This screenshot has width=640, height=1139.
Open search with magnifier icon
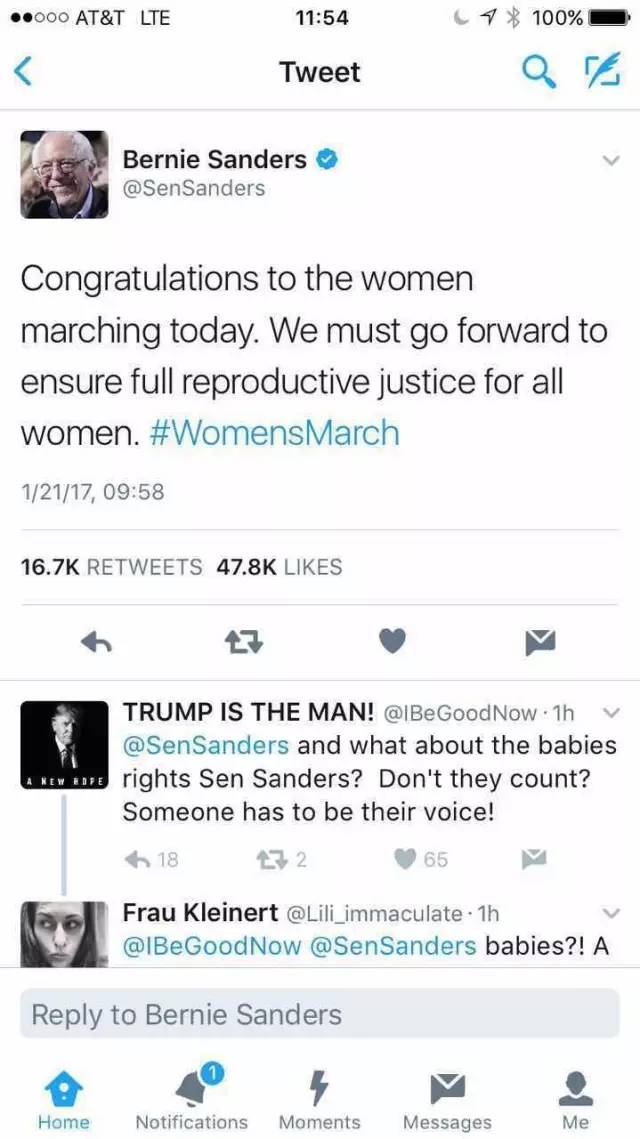pyautogui.click(x=540, y=71)
